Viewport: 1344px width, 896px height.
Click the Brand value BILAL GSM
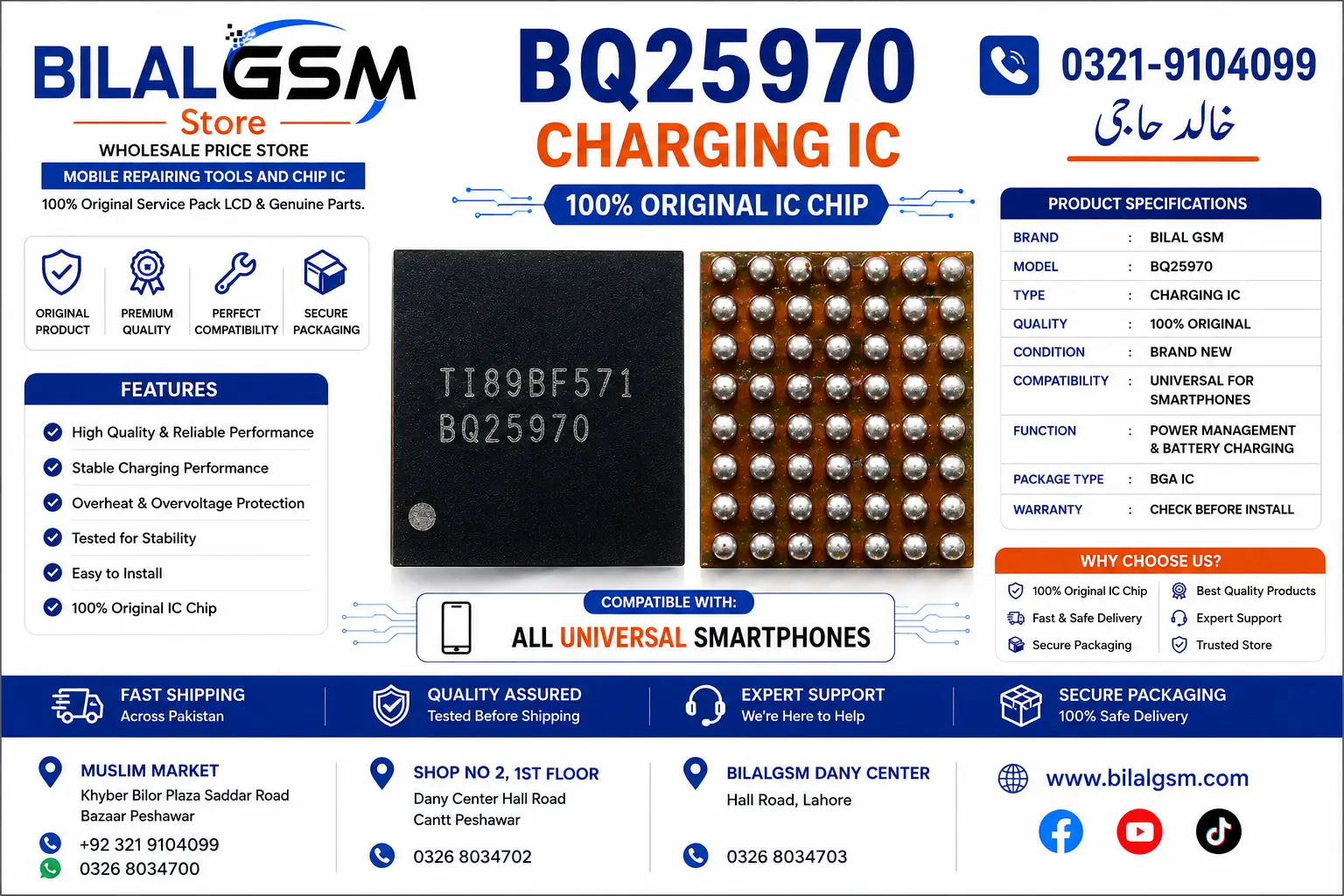pos(1186,237)
